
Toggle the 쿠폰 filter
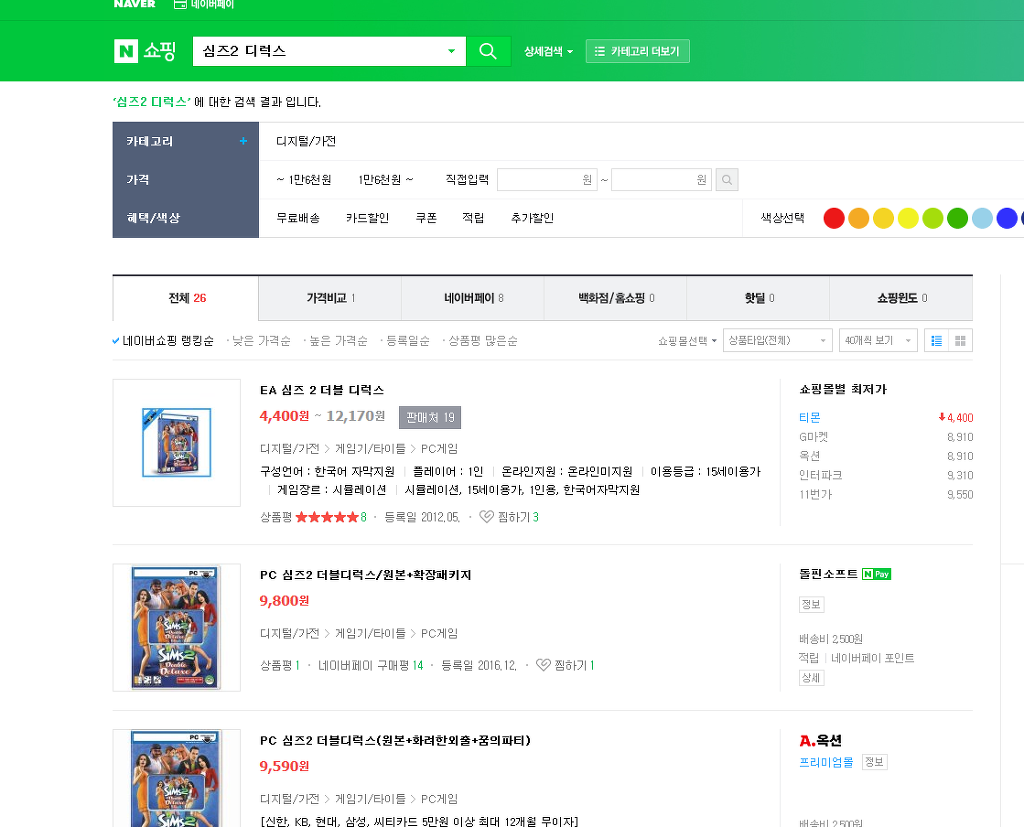click(x=426, y=218)
